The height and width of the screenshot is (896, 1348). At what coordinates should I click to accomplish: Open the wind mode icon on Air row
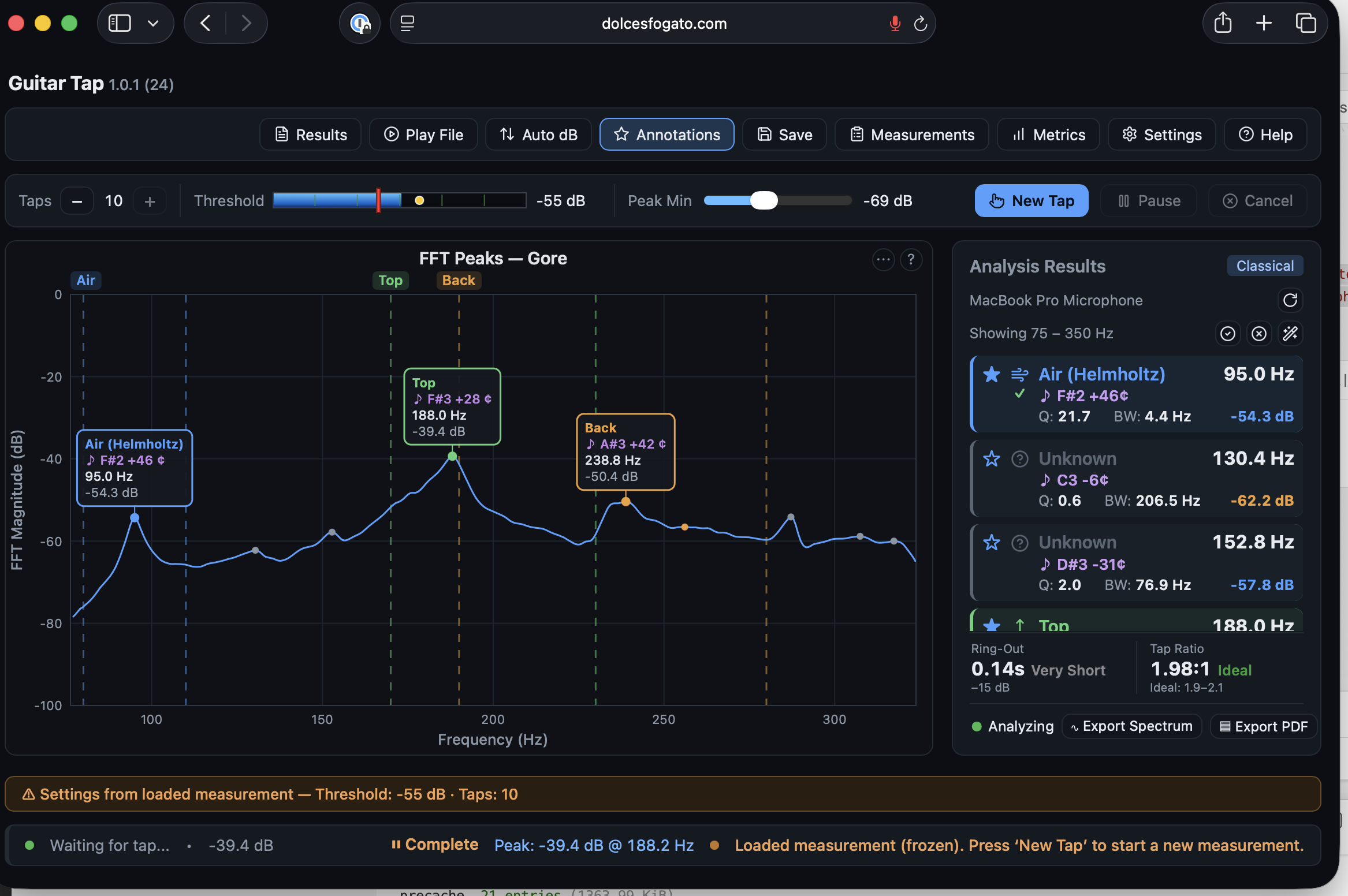1020,375
